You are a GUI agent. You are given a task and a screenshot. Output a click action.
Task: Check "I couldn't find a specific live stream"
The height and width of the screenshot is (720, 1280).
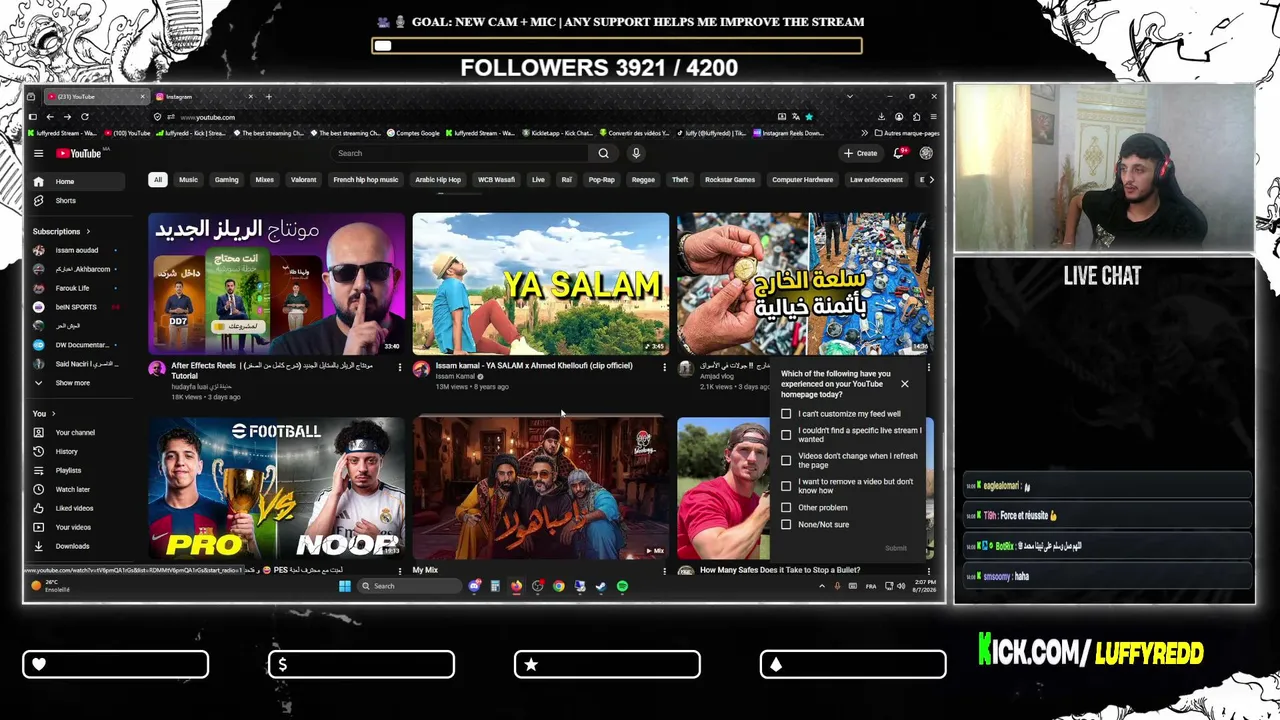pos(786,435)
